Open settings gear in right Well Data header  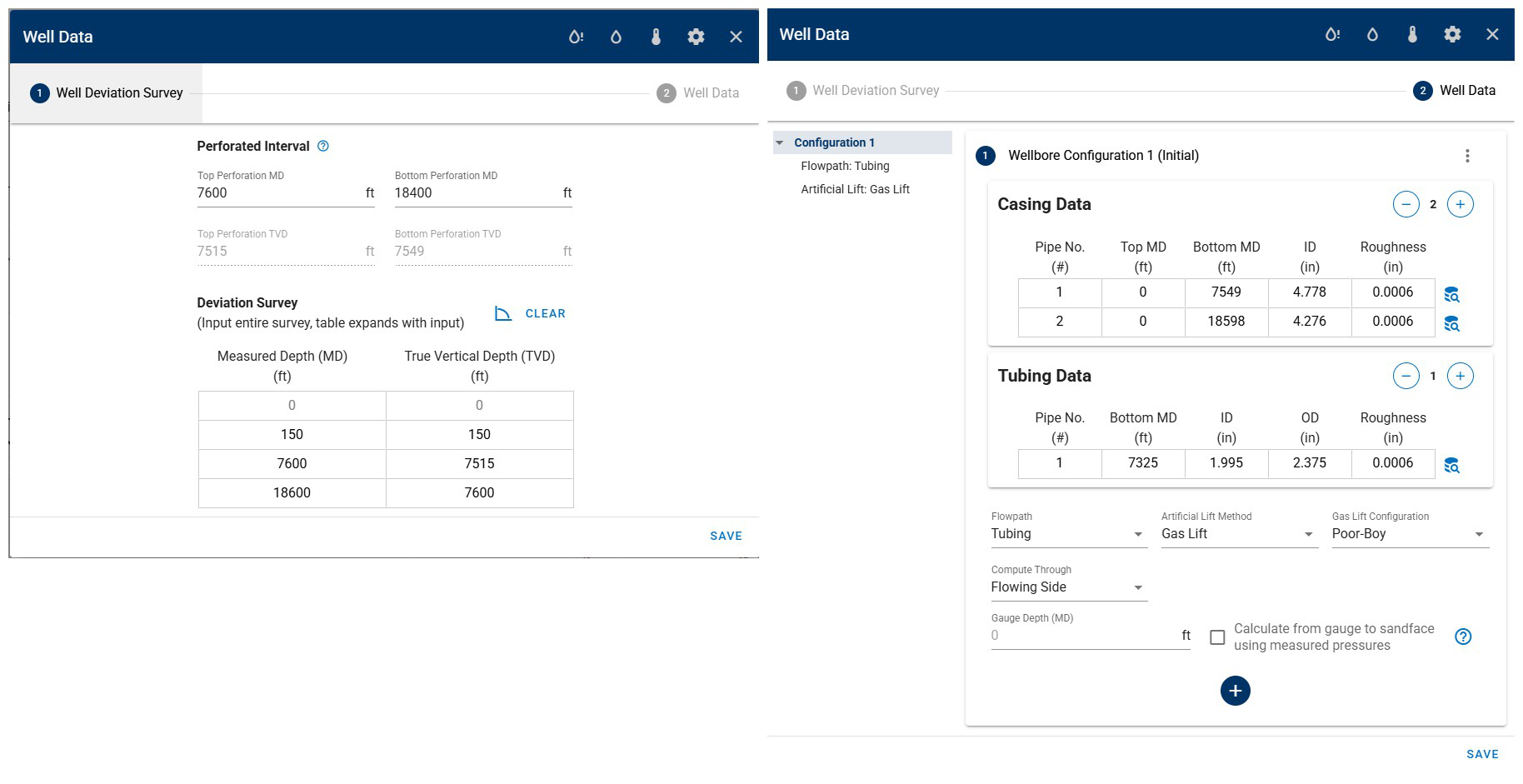point(1452,34)
